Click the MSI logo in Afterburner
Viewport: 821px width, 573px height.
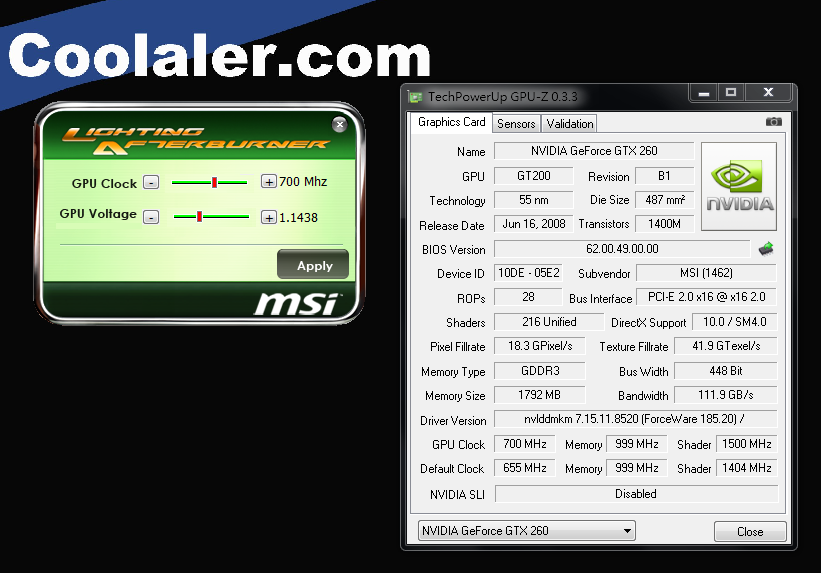pyautogui.click(x=296, y=303)
